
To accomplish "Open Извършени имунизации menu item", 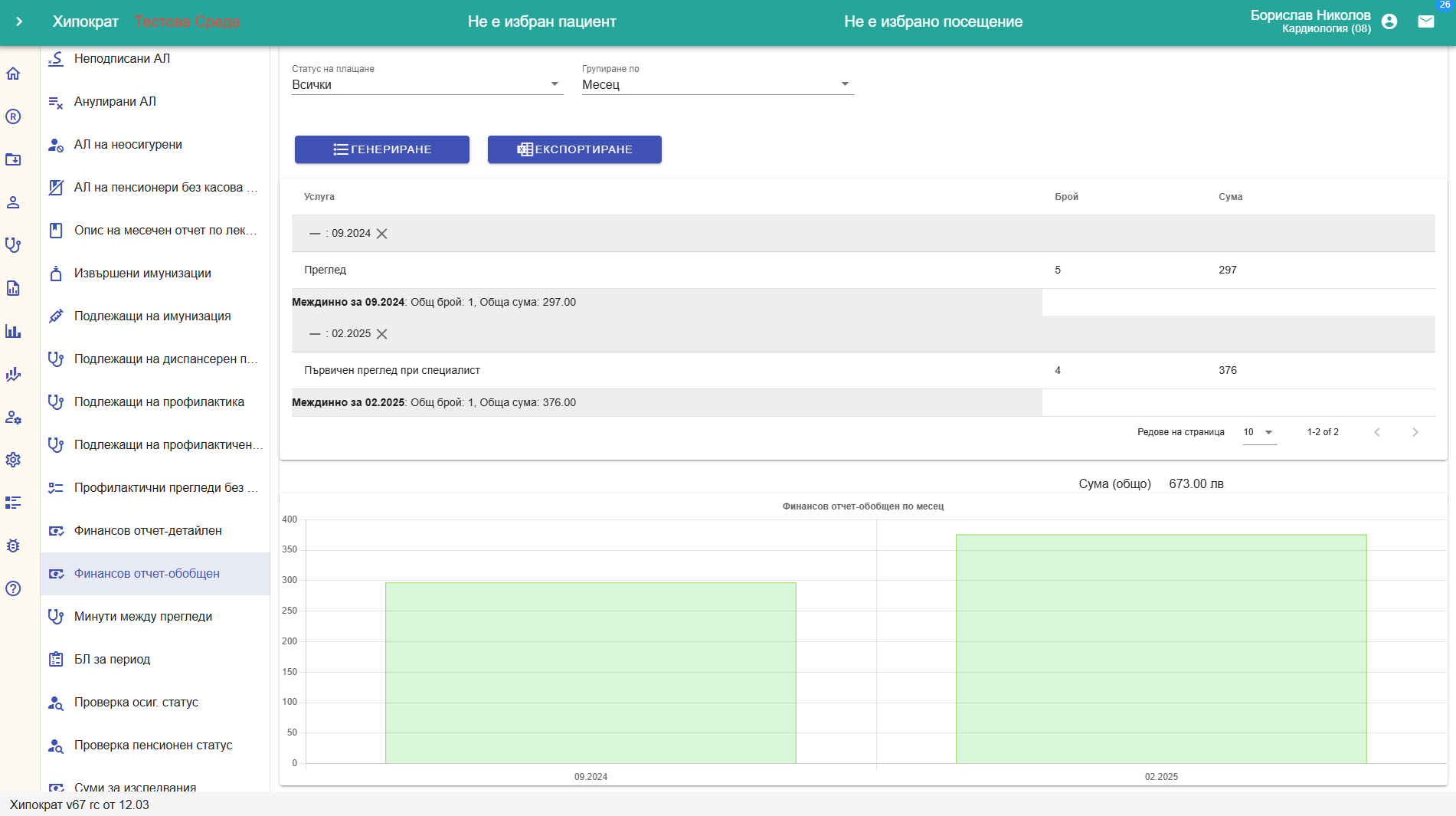I will 155,274.
